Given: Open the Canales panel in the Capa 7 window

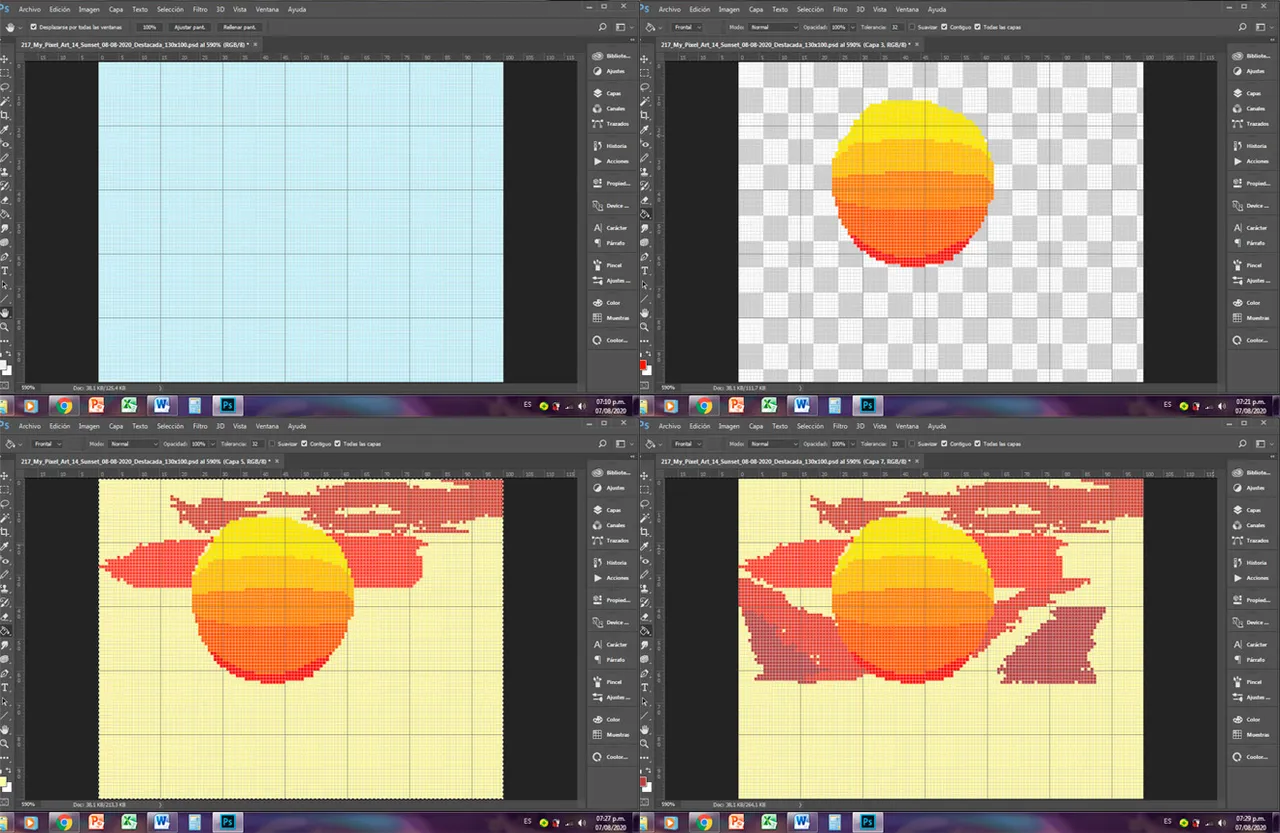Looking at the screenshot, I should point(1249,525).
